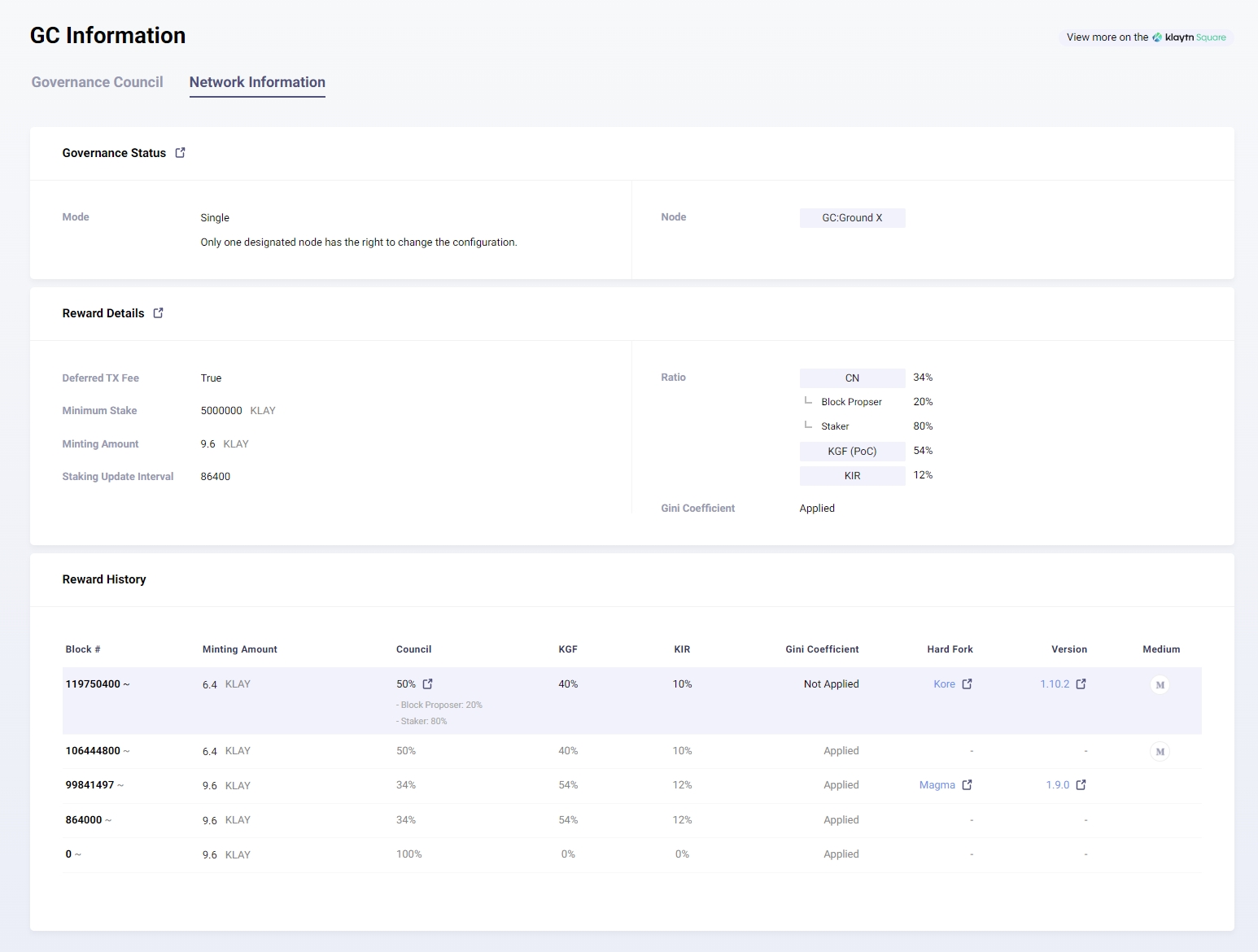Click the GC:Ground X node badge
This screenshot has height=952, width=1258.
pyautogui.click(x=852, y=218)
